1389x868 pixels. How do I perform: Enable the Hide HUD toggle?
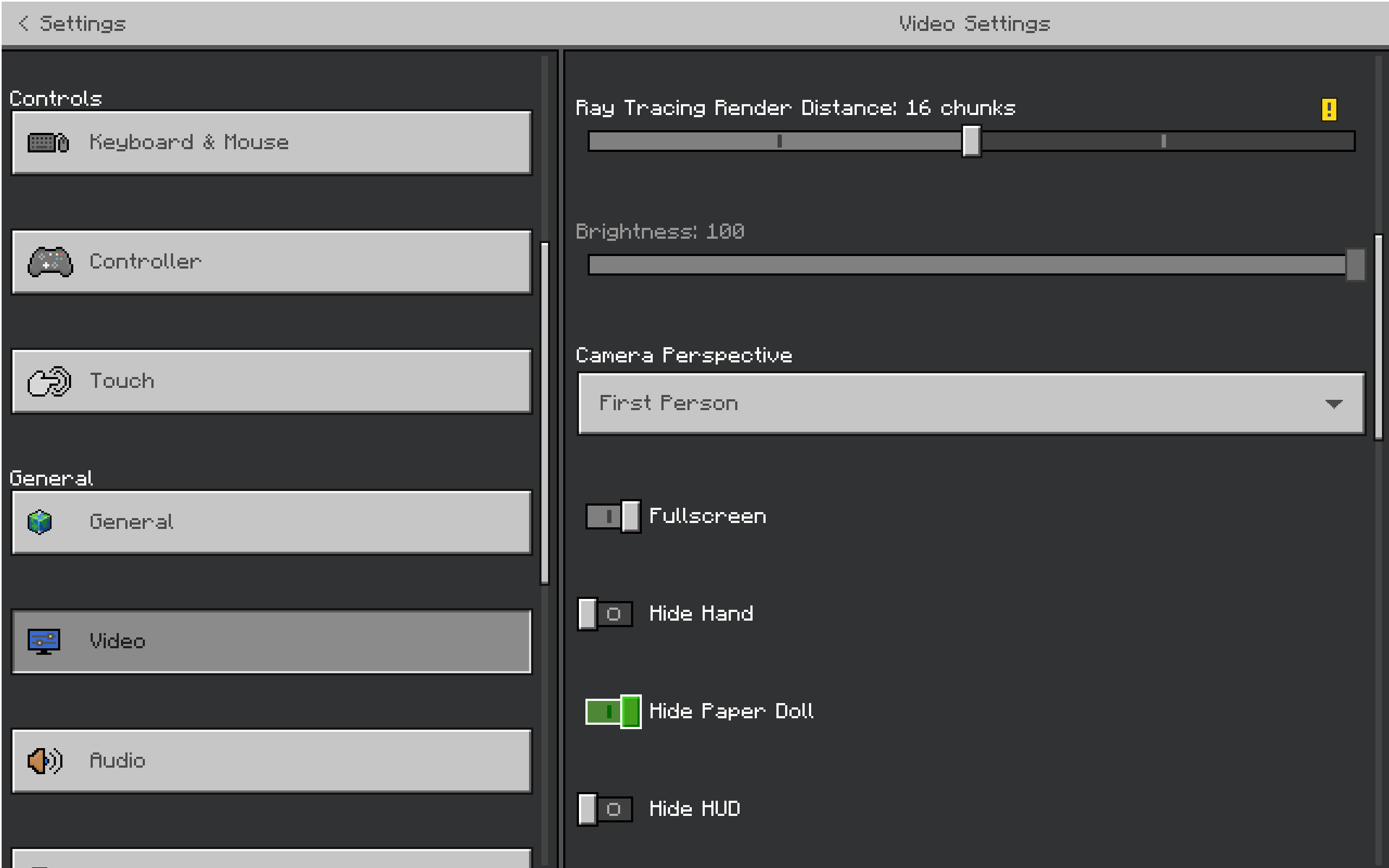click(x=605, y=809)
